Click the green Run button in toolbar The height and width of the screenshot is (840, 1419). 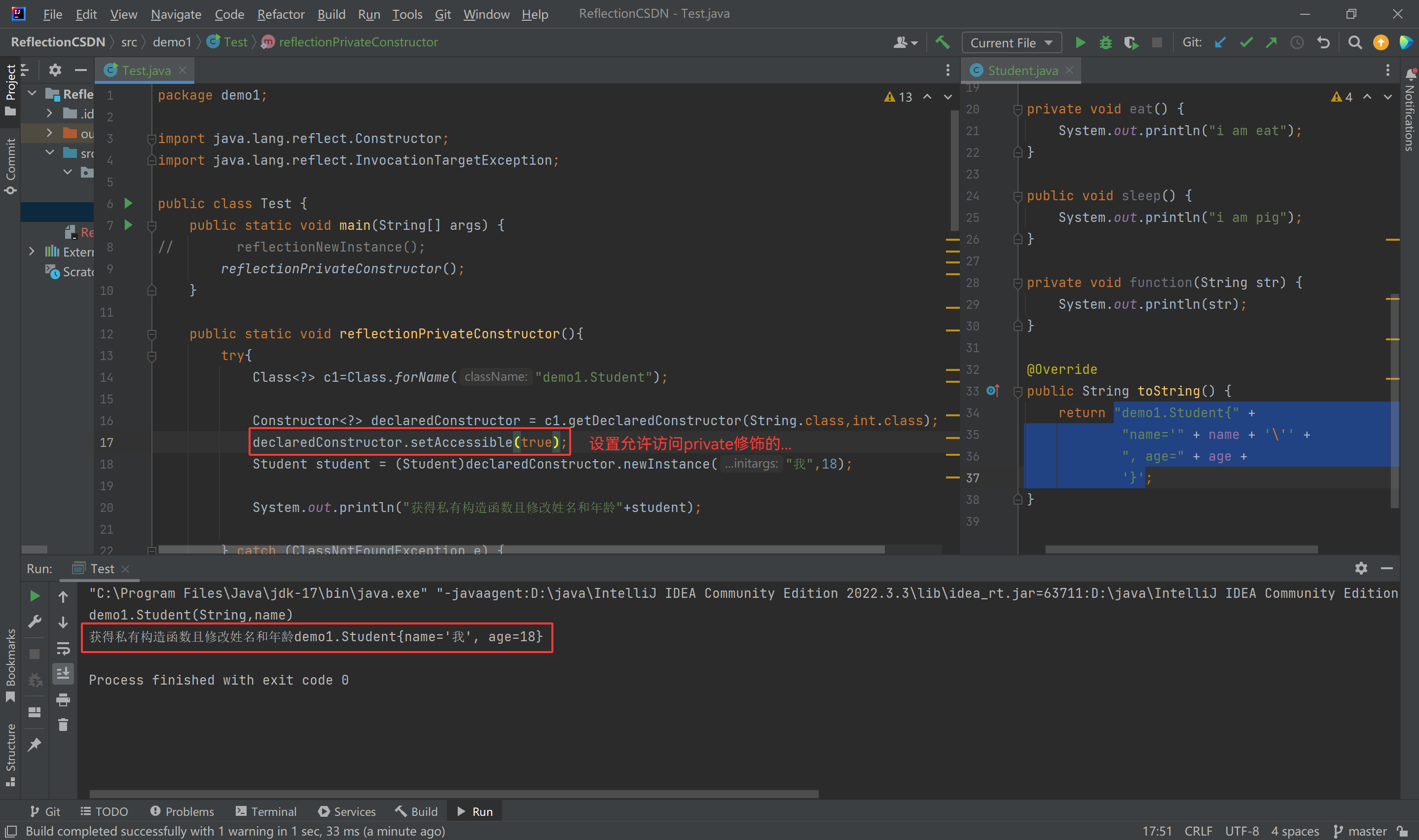click(x=1080, y=42)
